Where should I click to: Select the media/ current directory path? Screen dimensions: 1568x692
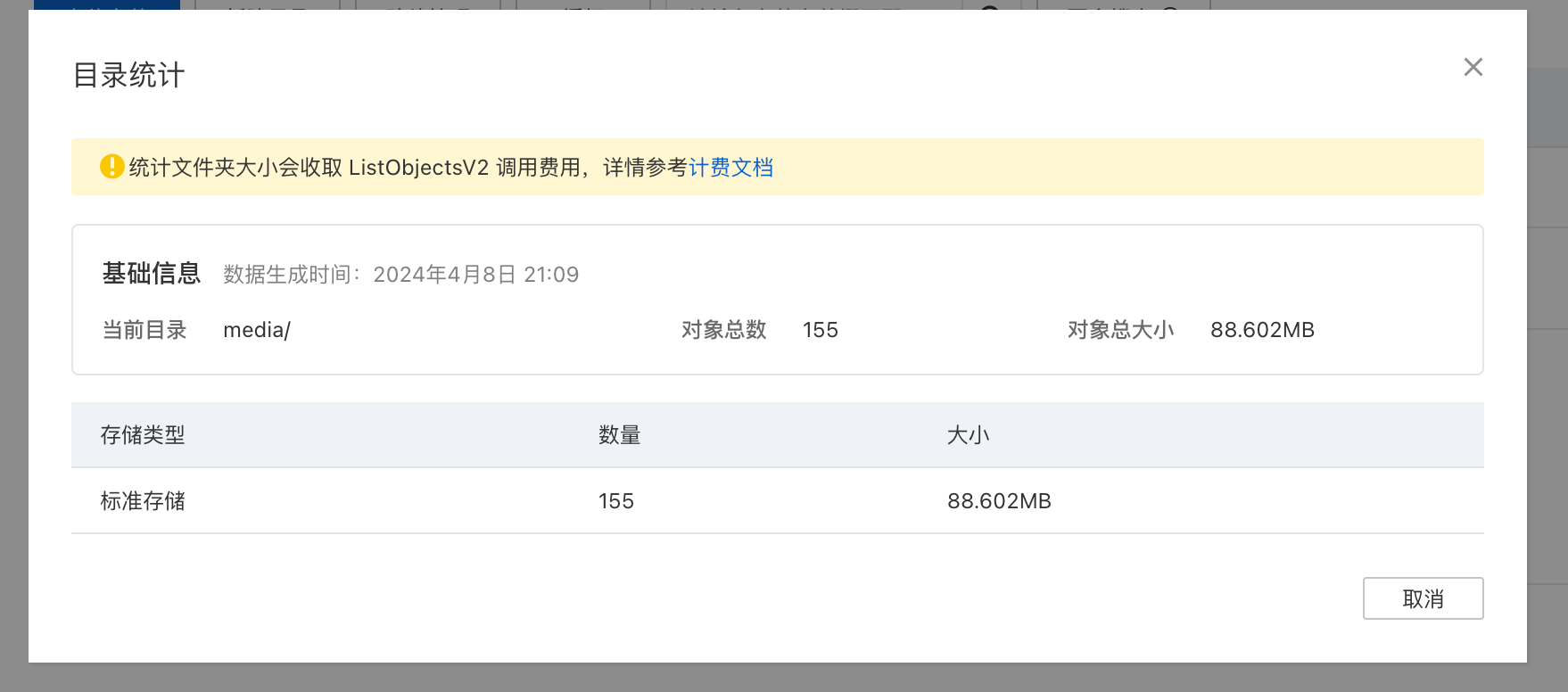click(x=256, y=330)
